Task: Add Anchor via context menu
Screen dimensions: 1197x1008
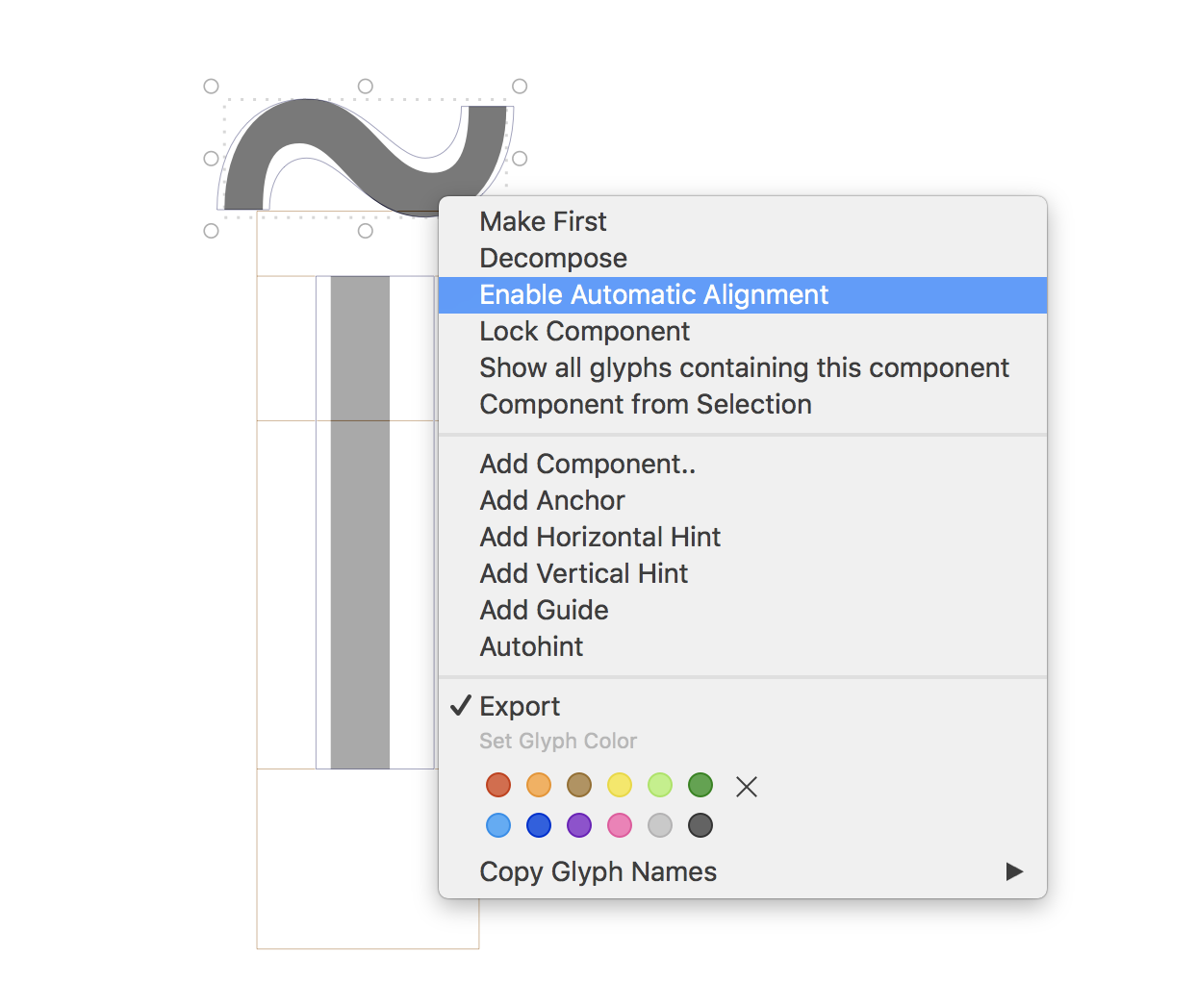Action: [552, 501]
